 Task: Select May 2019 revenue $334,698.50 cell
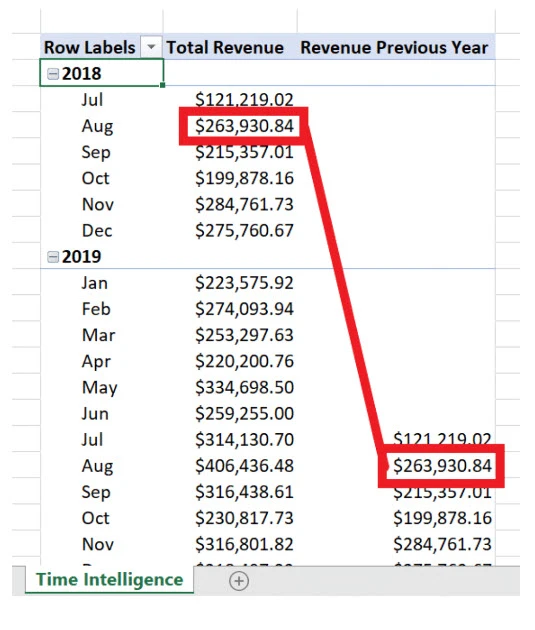point(244,387)
